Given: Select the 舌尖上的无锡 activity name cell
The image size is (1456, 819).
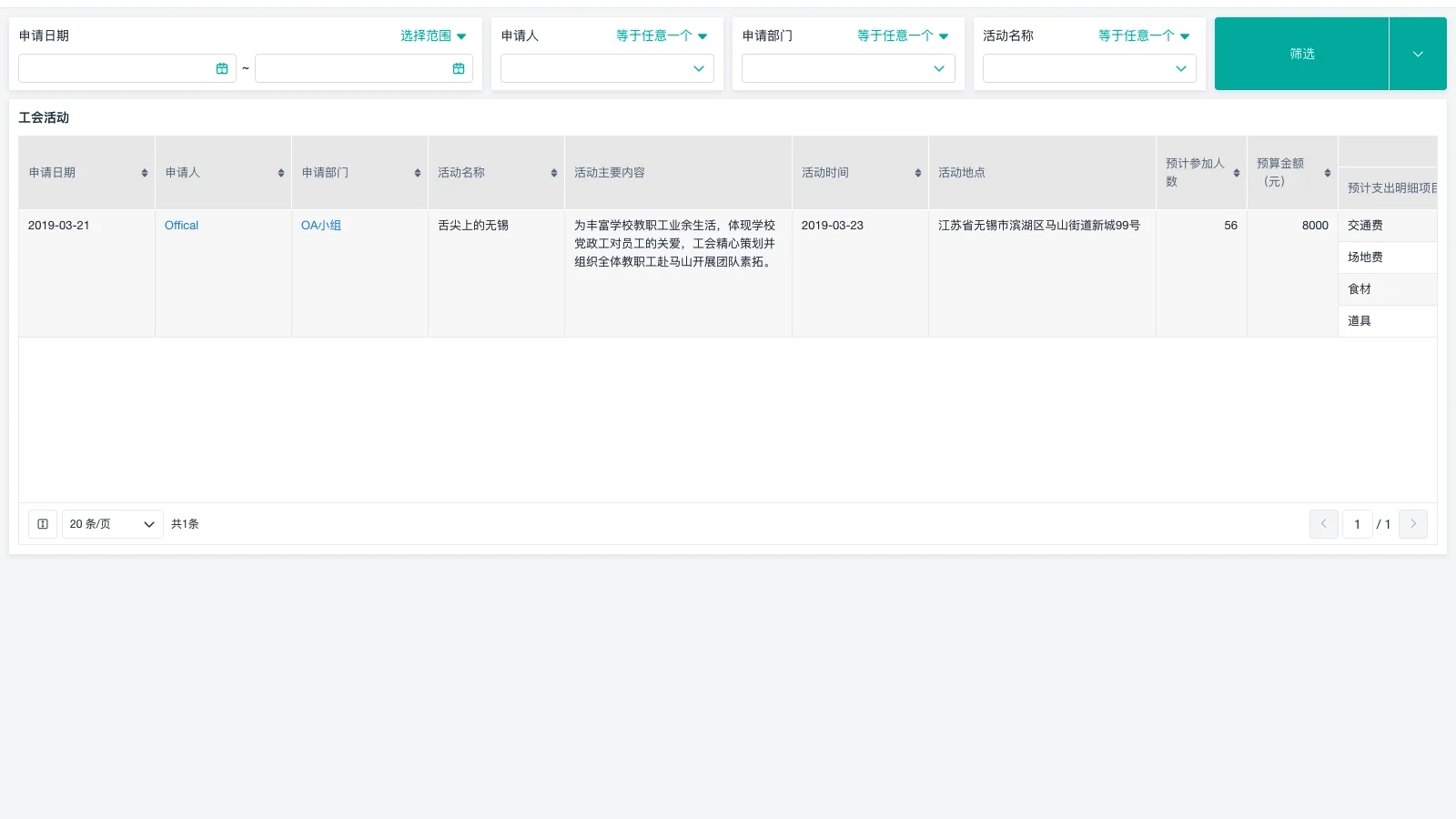Looking at the screenshot, I should [496, 273].
